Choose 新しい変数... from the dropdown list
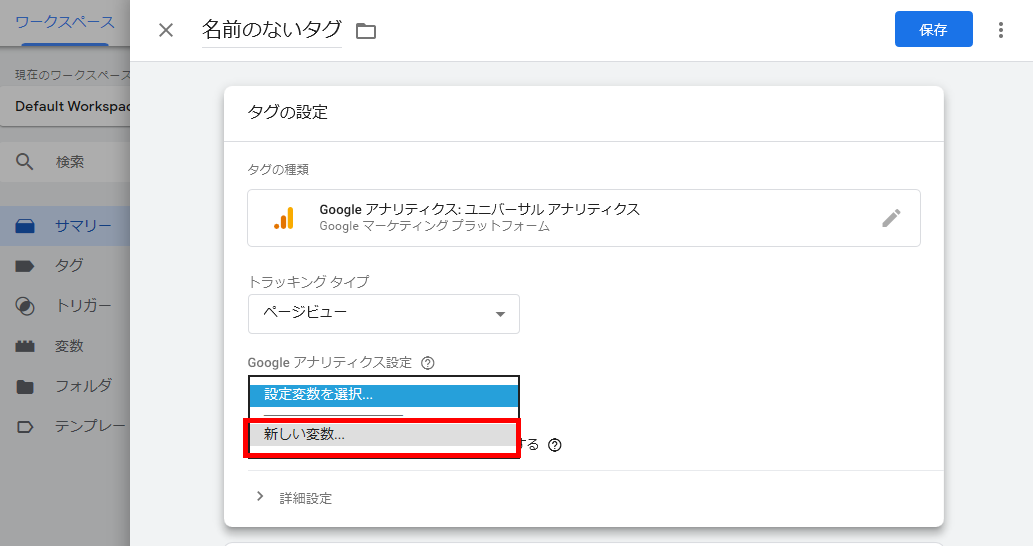1033x546 pixels. [382, 434]
